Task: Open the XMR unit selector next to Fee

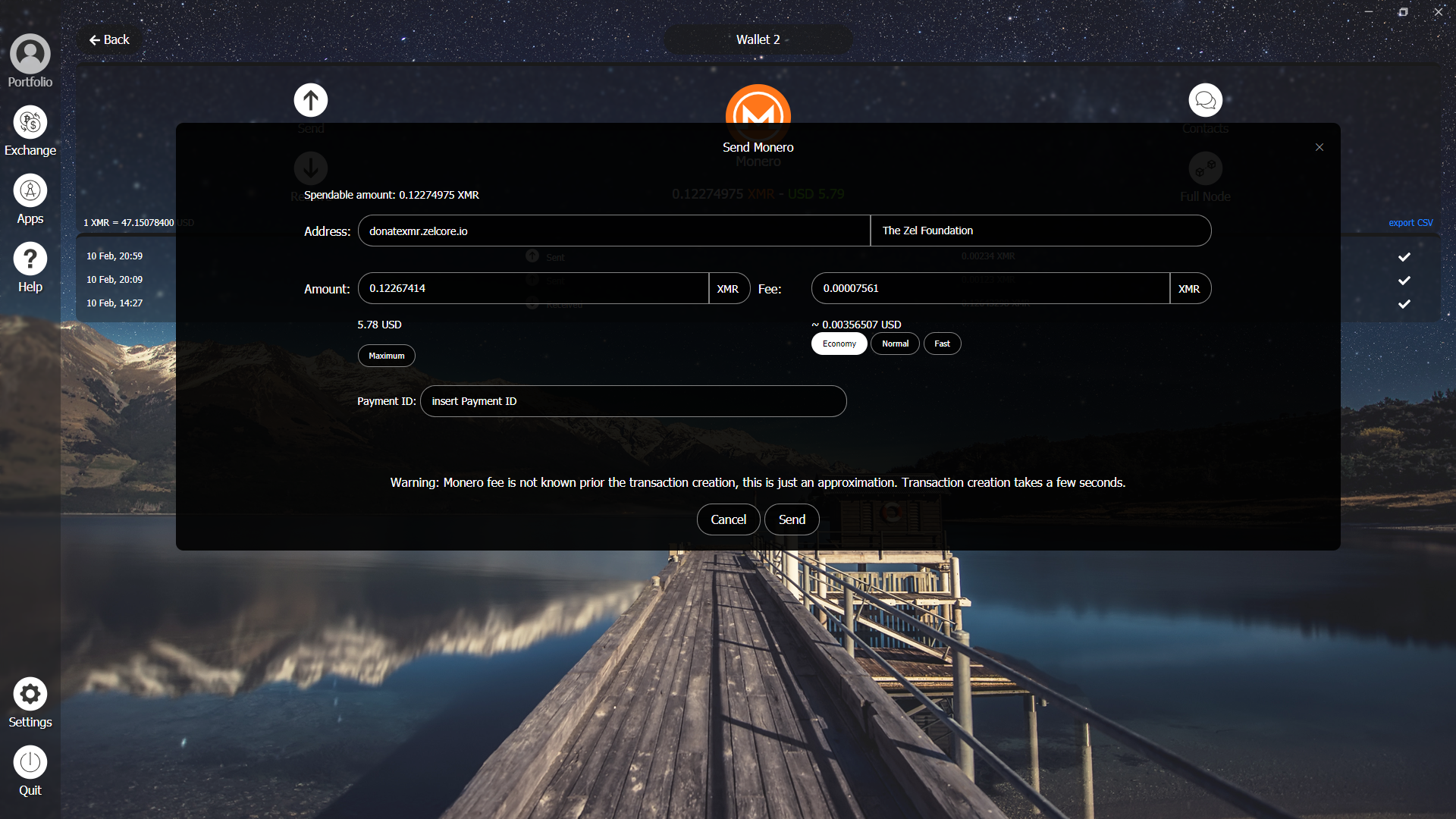Action: pyautogui.click(x=1190, y=288)
